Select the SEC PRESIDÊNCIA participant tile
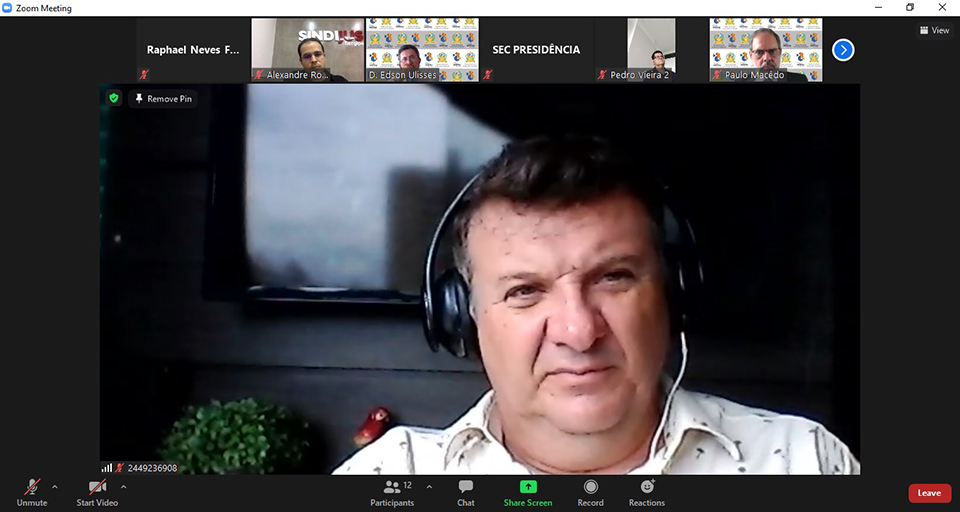The height and width of the screenshot is (512, 960). pyautogui.click(x=536, y=50)
